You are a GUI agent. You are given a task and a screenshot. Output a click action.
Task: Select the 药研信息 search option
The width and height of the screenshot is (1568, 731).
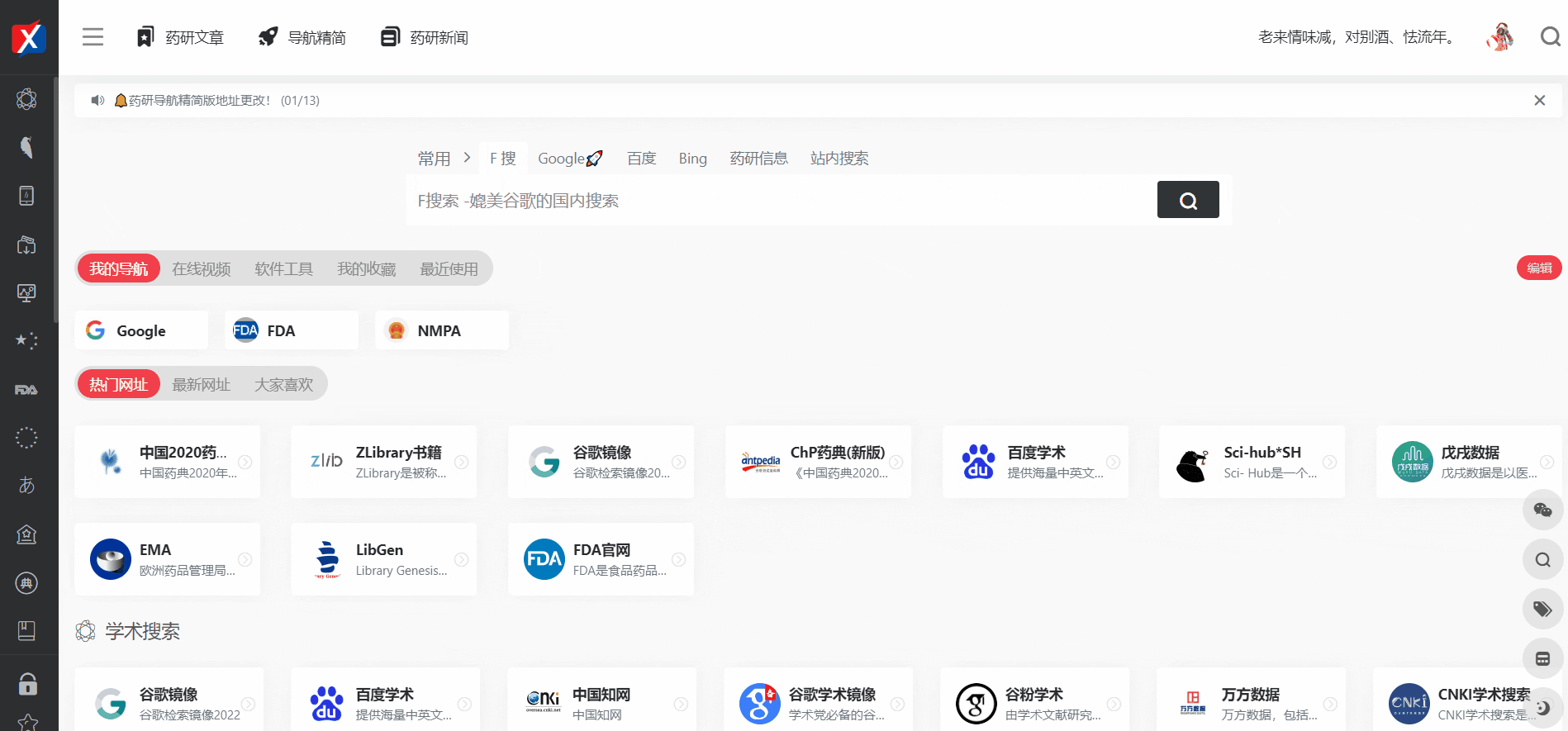(x=758, y=158)
